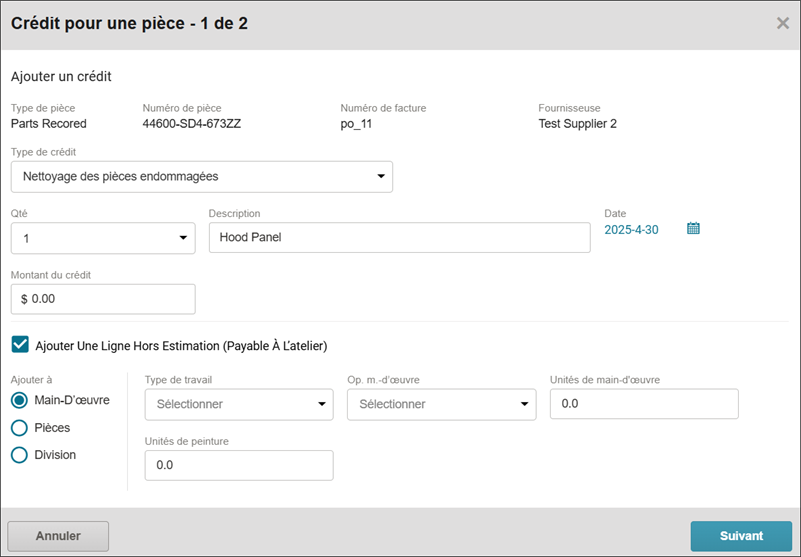Click the Unités de peinture field
Screen dimensions: 801x557
[x=239, y=465]
